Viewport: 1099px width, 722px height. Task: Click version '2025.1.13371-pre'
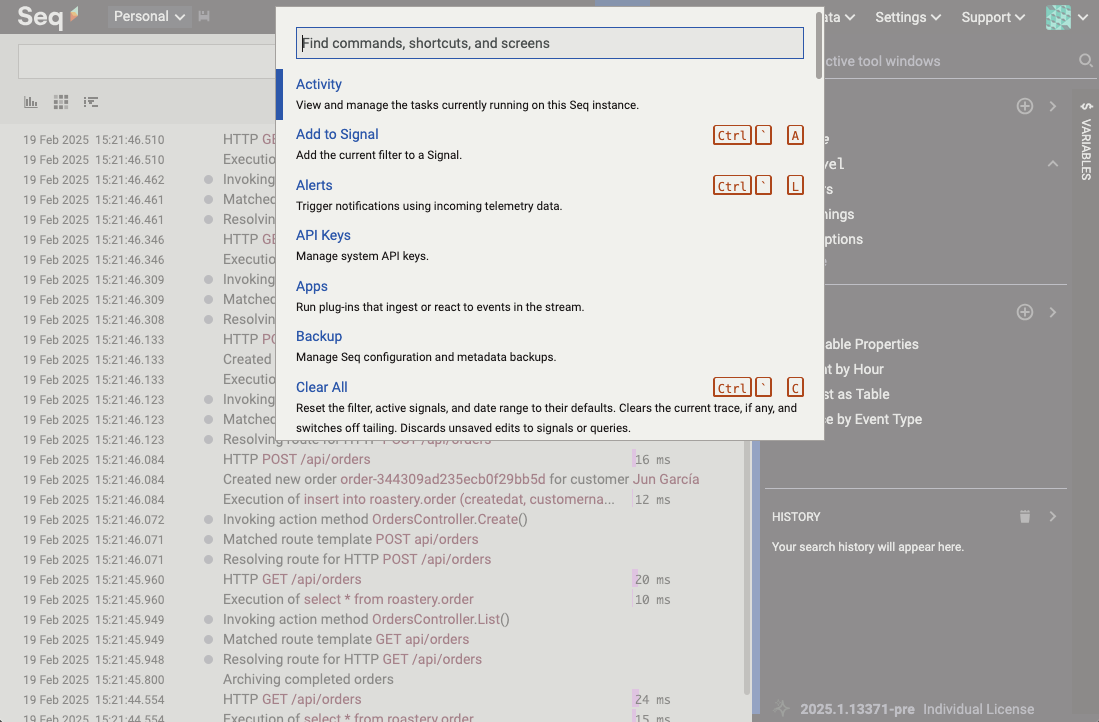[x=858, y=709]
